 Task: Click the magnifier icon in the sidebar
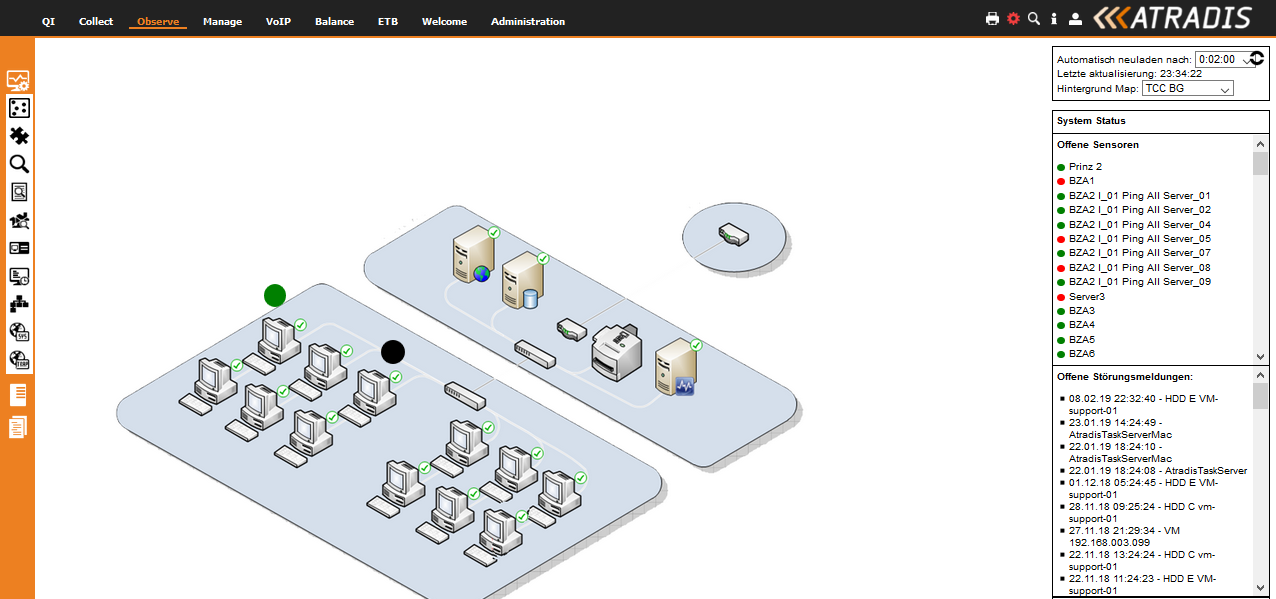(x=18, y=164)
